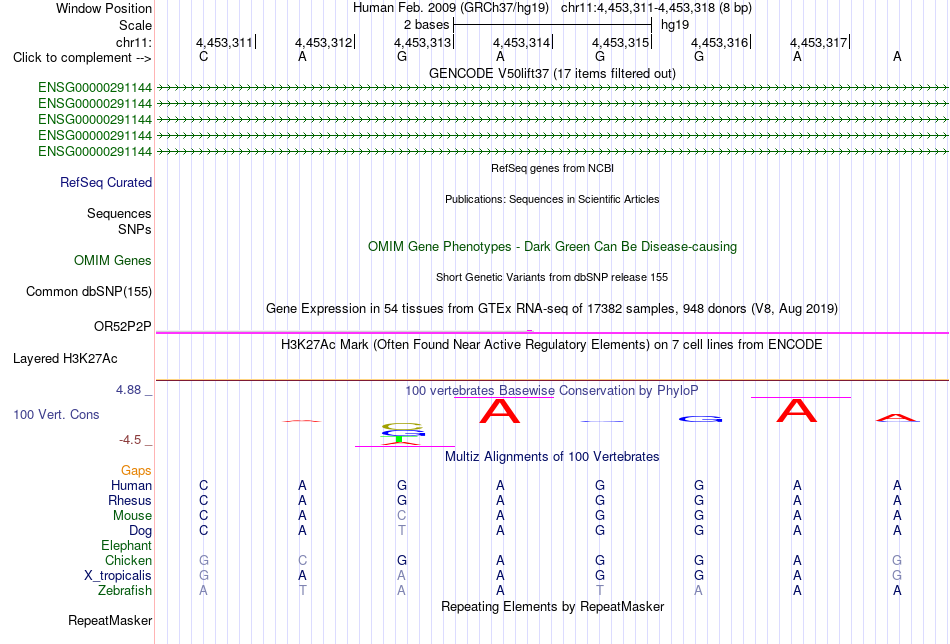Select the Zebrafish species label
This screenshot has height=644, width=950.
coord(125,590)
